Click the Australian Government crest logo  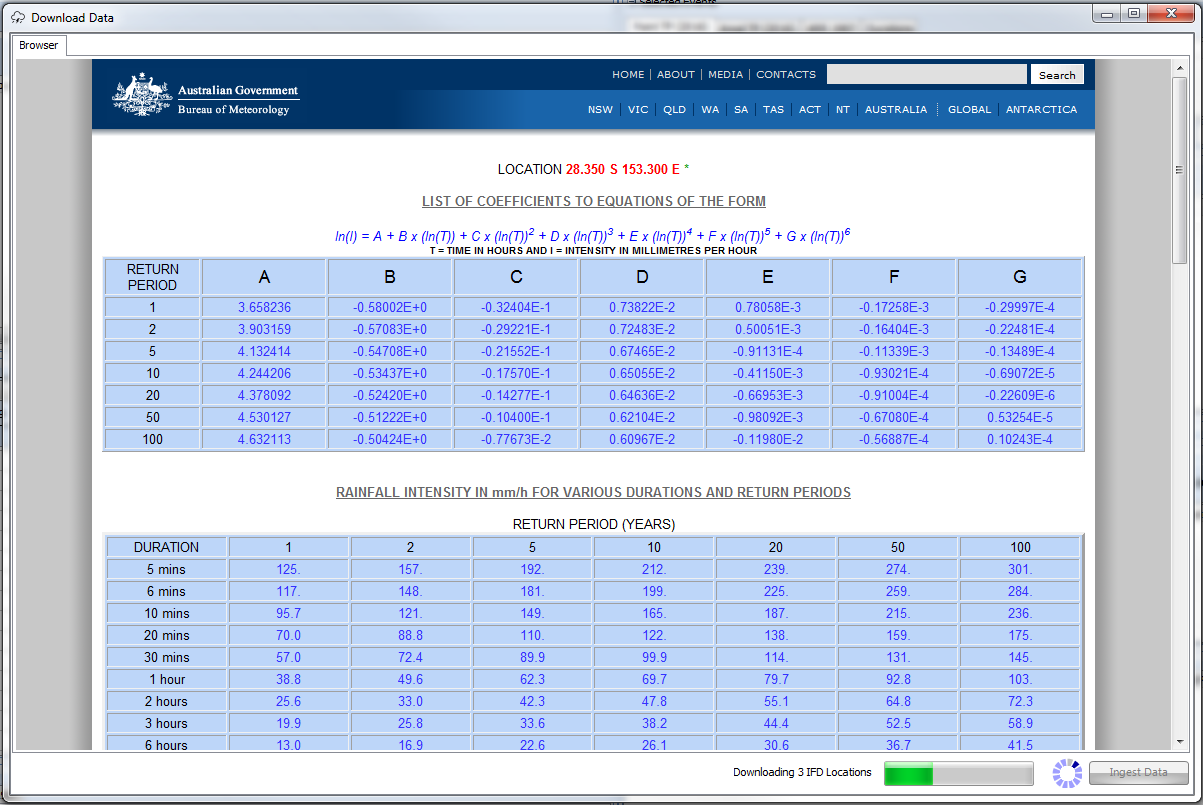140,96
